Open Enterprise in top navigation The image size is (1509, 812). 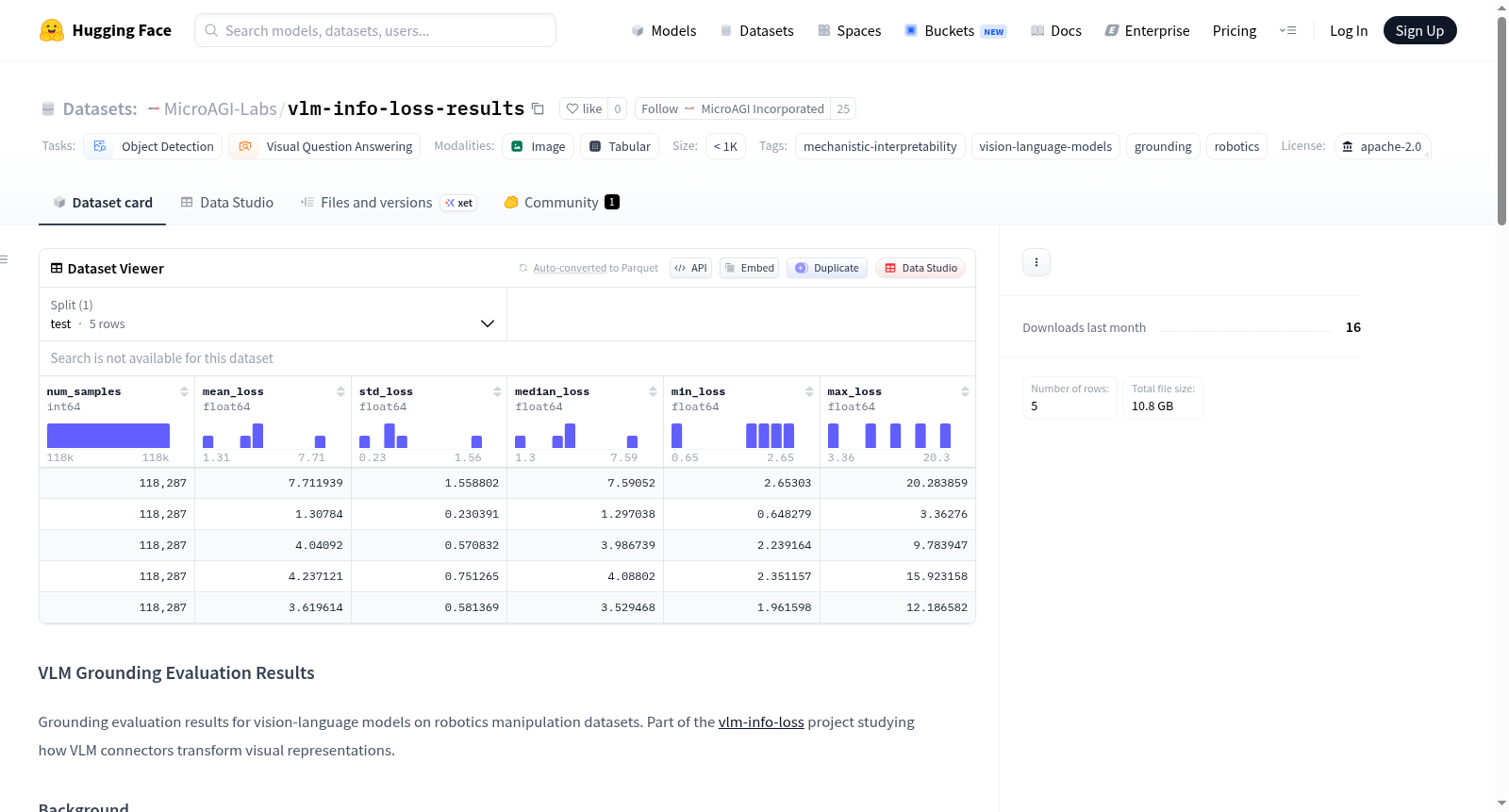tap(1147, 30)
